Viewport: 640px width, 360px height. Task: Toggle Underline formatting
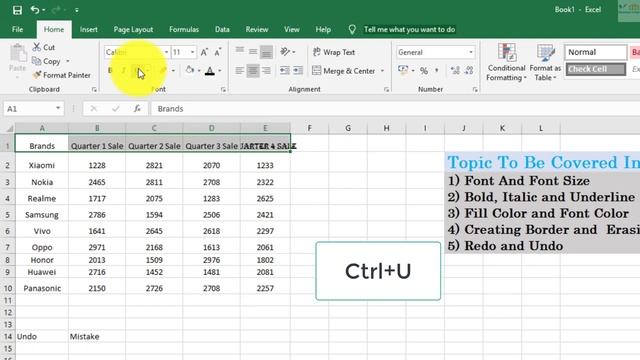138,71
